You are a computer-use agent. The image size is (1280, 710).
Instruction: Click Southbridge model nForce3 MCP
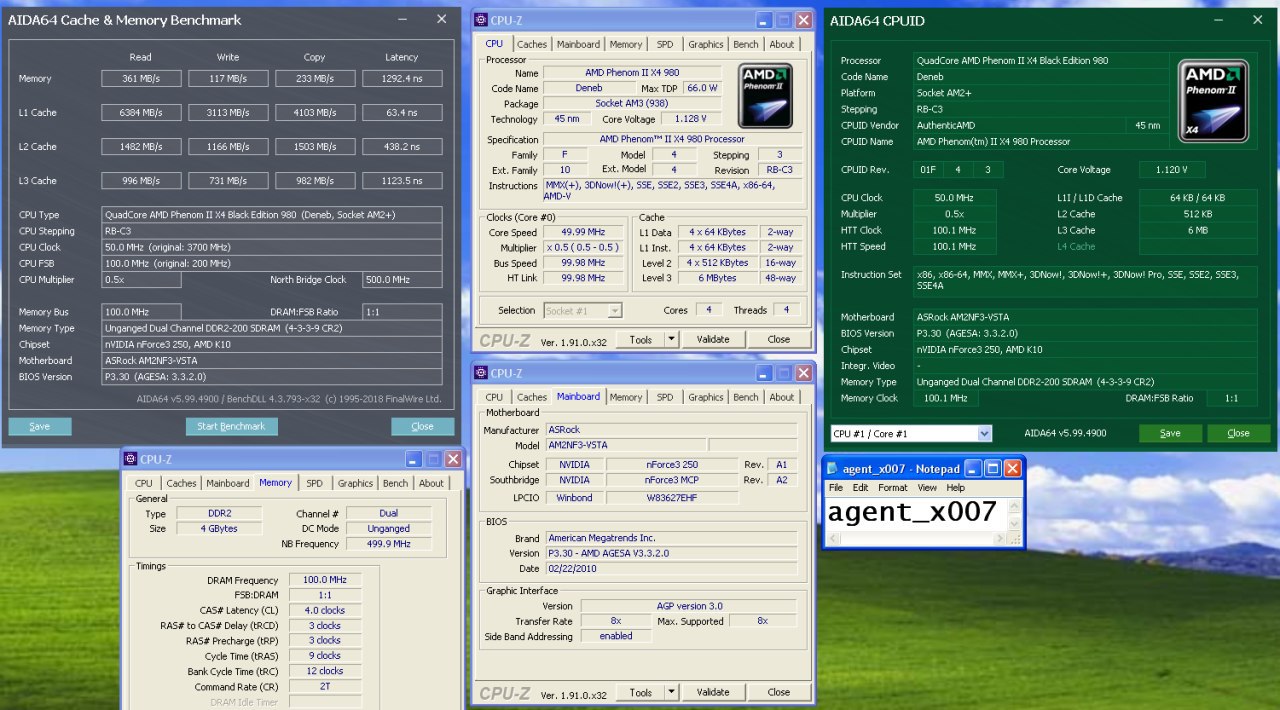pyautogui.click(x=671, y=480)
